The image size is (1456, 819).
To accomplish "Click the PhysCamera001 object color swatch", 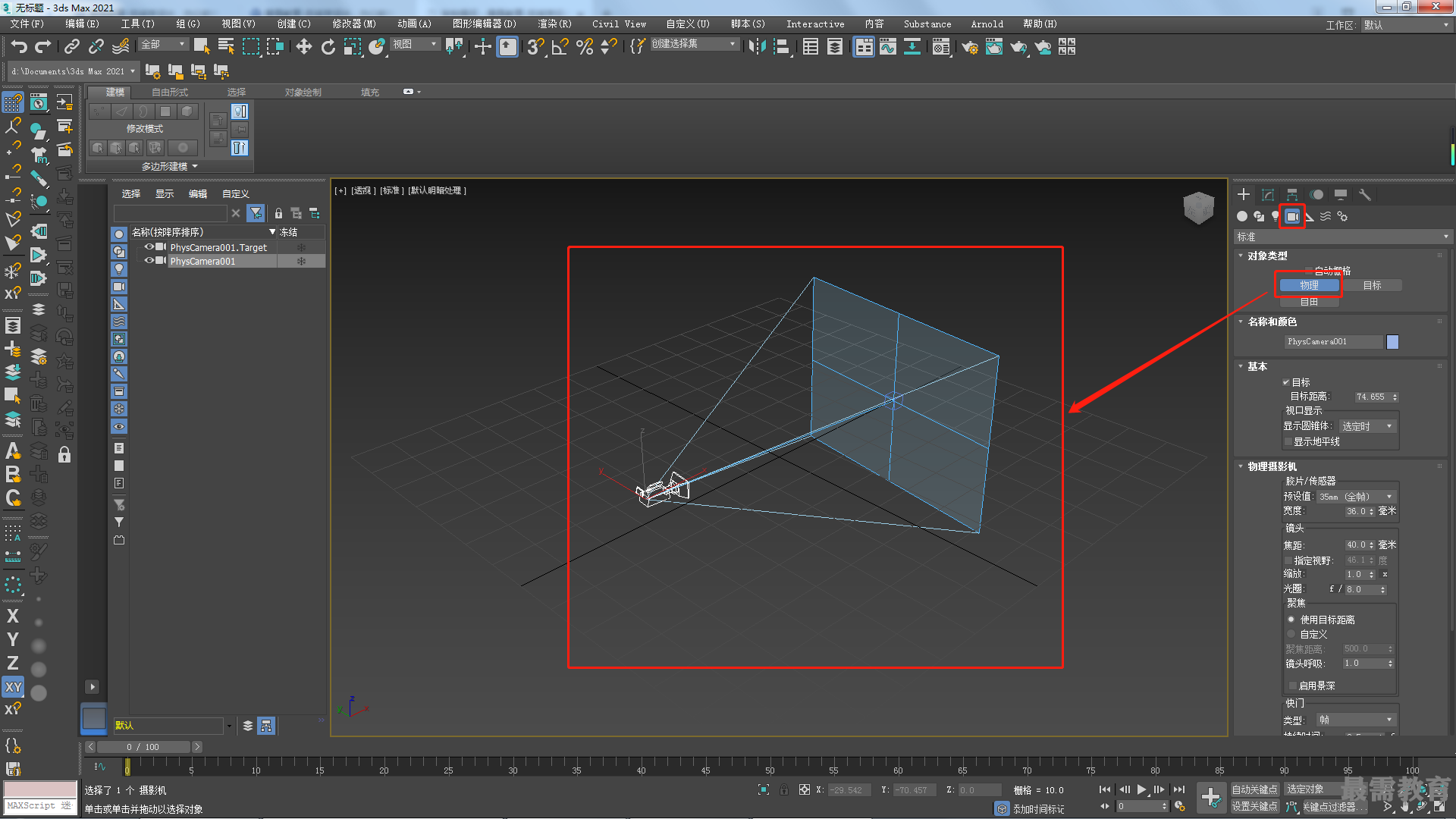I will click(1392, 342).
